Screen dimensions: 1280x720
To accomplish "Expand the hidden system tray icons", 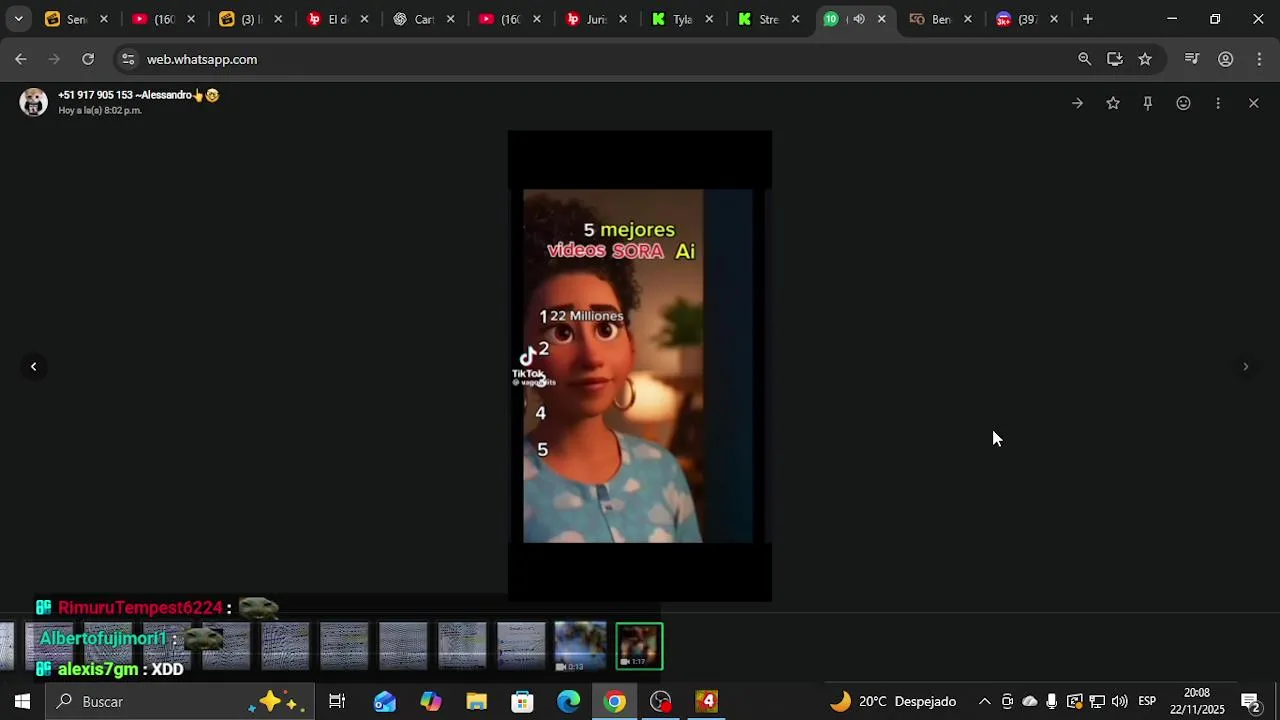I will (984, 702).
